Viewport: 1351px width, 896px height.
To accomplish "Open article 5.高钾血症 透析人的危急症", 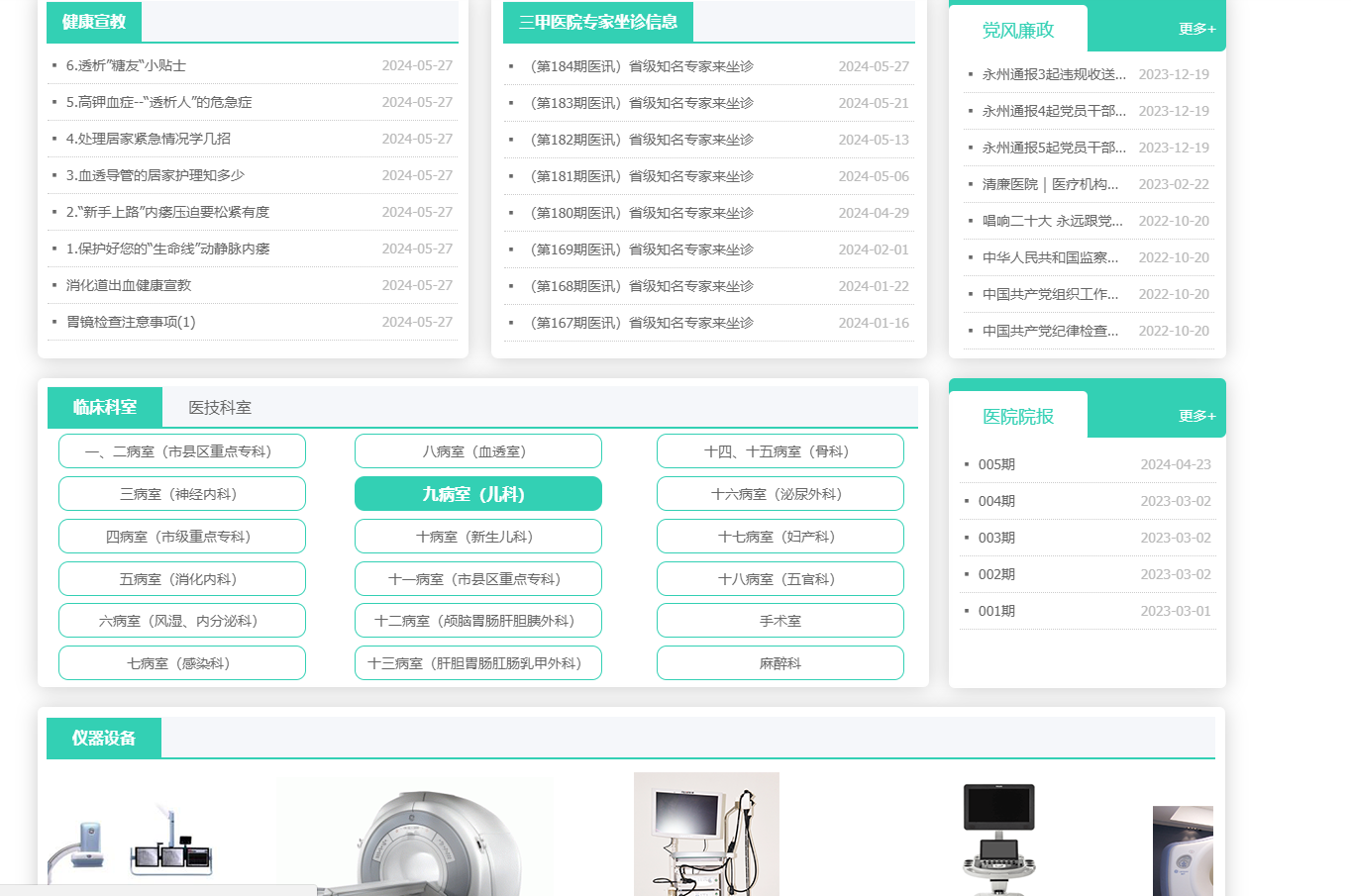I will coord(158,103).
